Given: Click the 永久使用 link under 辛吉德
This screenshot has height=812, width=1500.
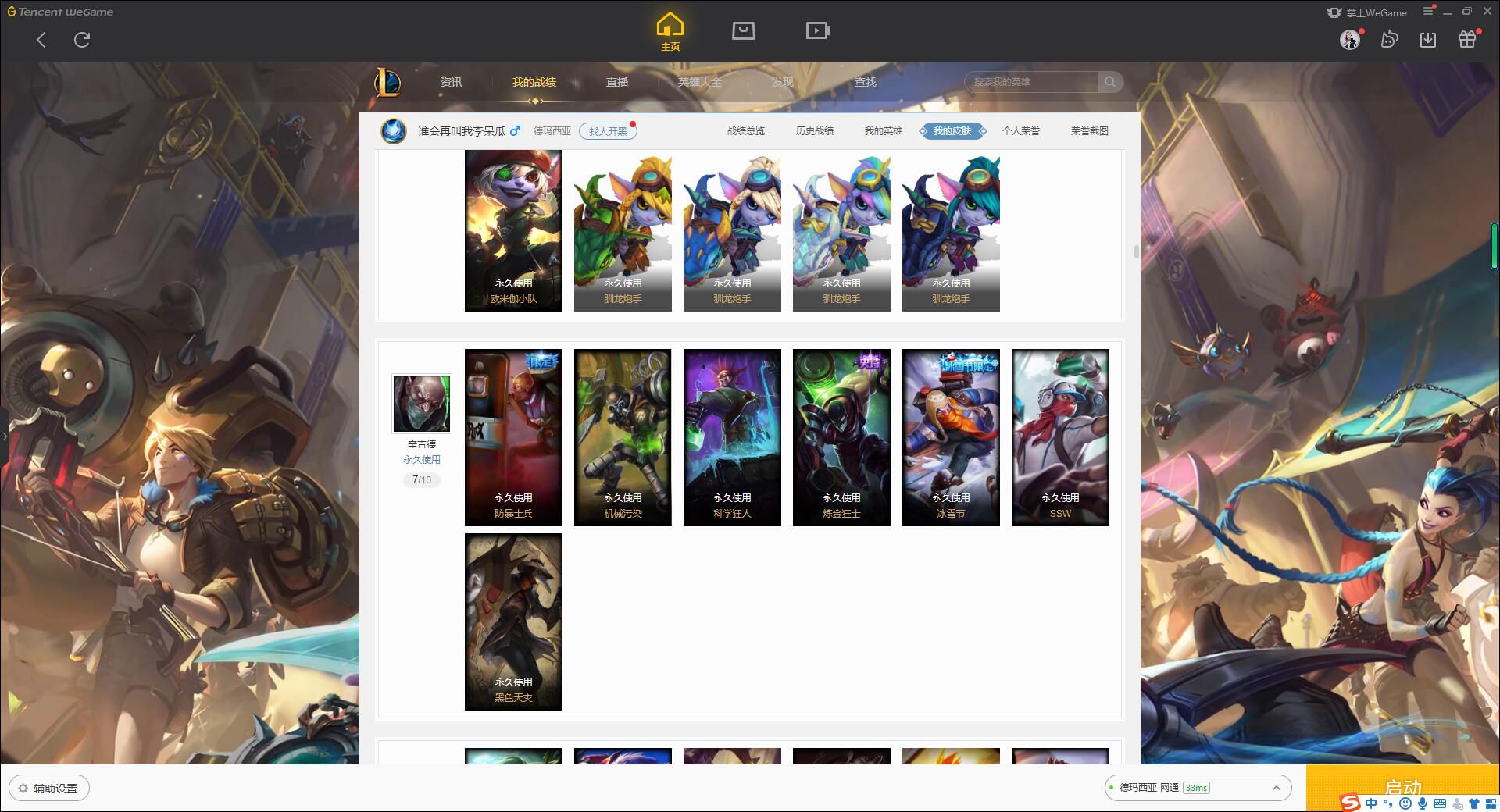Looking at the screenshot, I should [422, 460].
